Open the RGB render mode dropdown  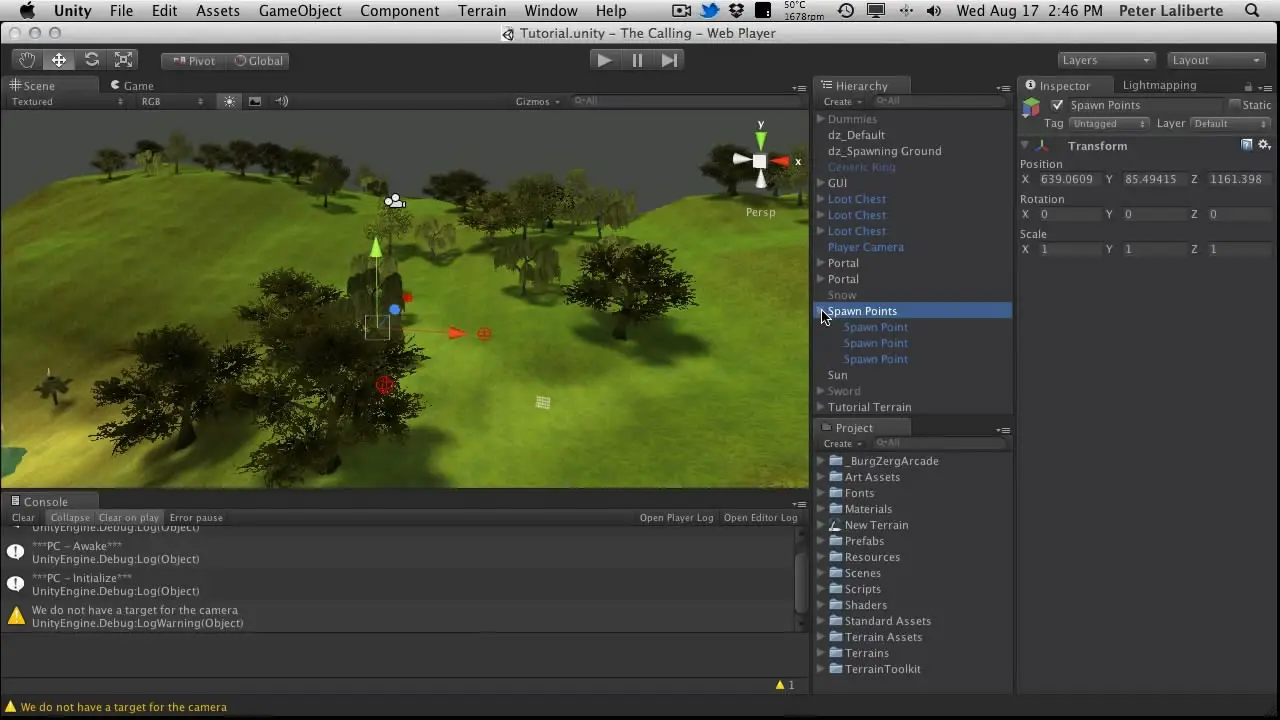point(172,101)
